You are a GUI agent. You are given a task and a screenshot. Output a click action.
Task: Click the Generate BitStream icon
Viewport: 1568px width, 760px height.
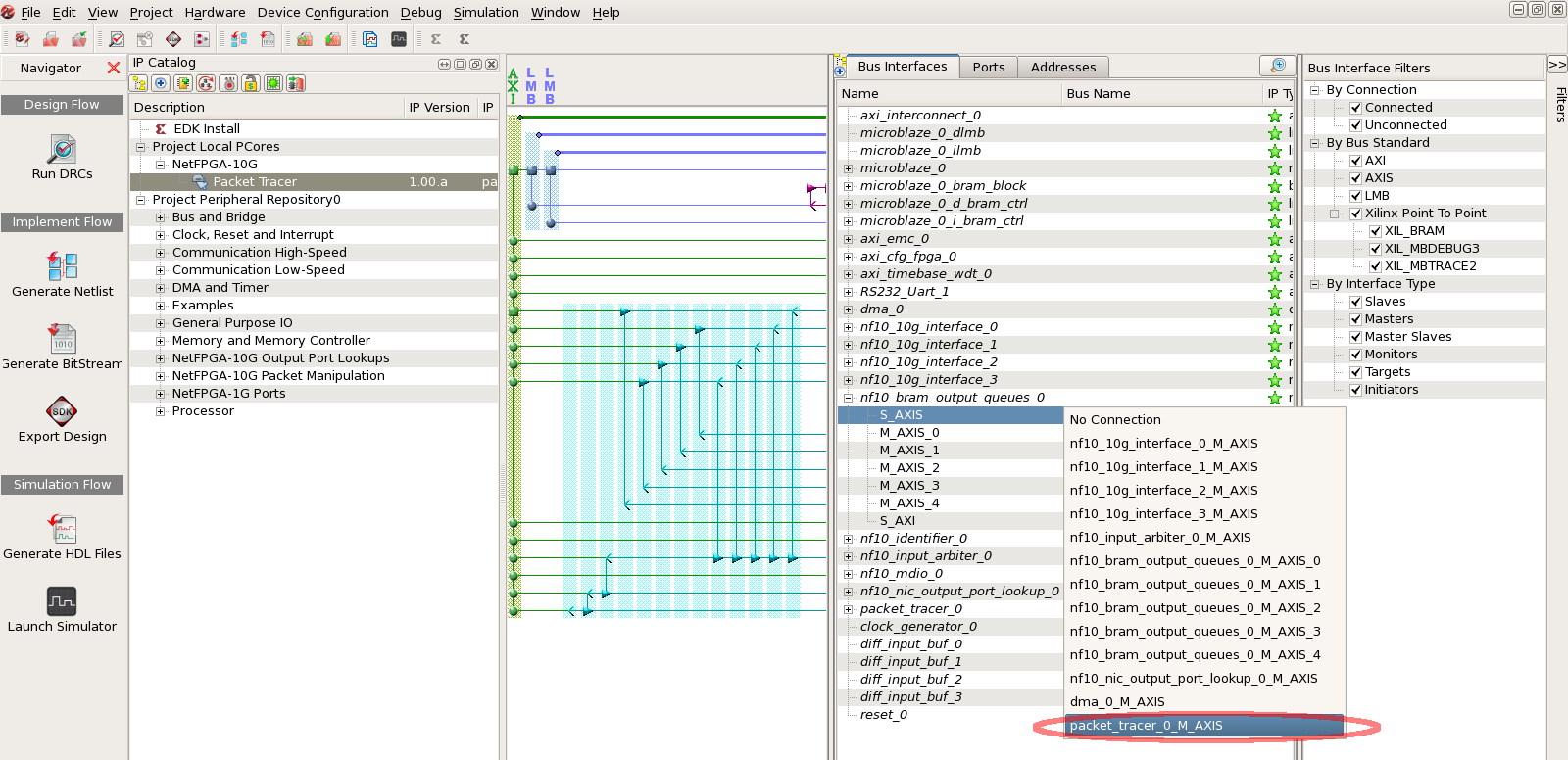point(62,339)
